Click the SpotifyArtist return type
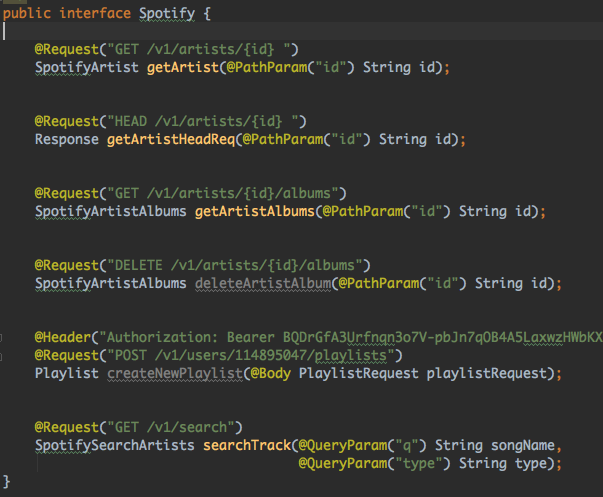This screenshot has height=497, width=603. 87,68
